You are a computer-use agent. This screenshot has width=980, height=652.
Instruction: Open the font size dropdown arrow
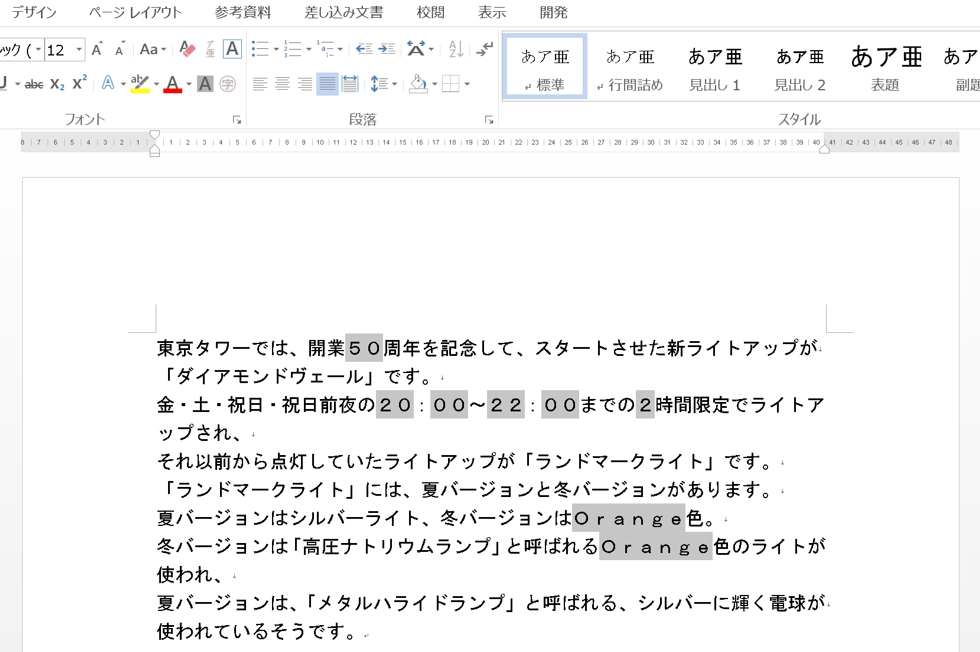click(79, 49)
